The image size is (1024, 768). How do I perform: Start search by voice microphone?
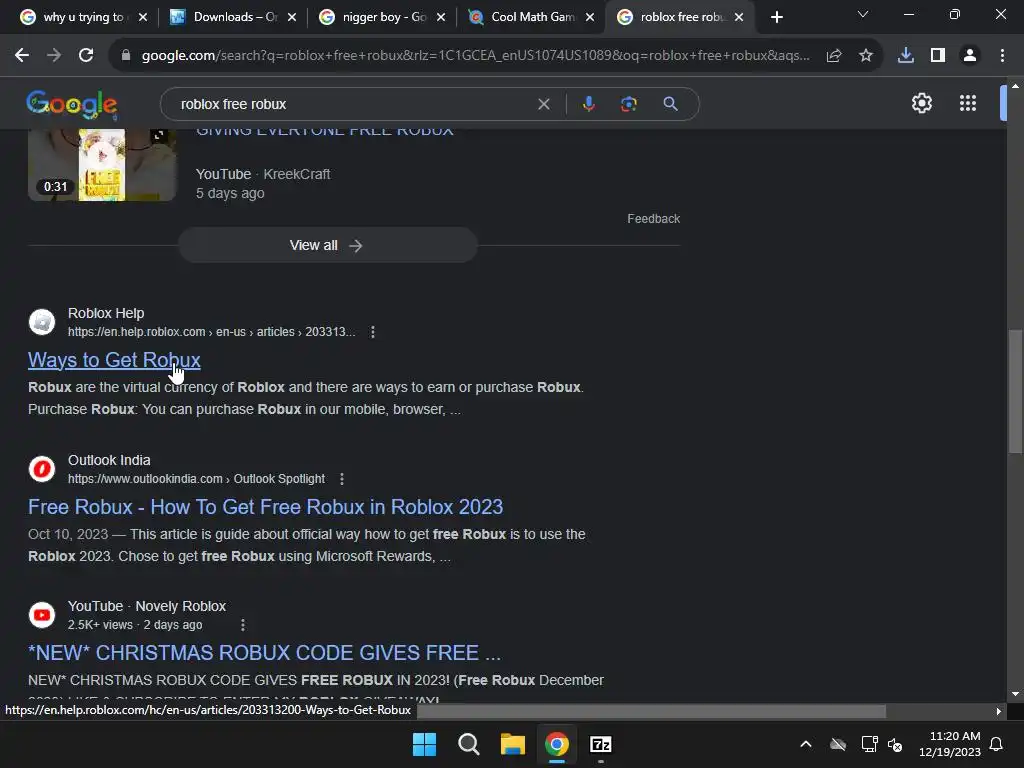point(588,104)
